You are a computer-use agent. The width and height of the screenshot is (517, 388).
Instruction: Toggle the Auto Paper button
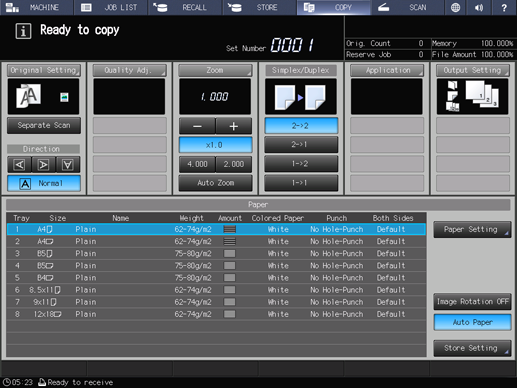tap(472, 322)
